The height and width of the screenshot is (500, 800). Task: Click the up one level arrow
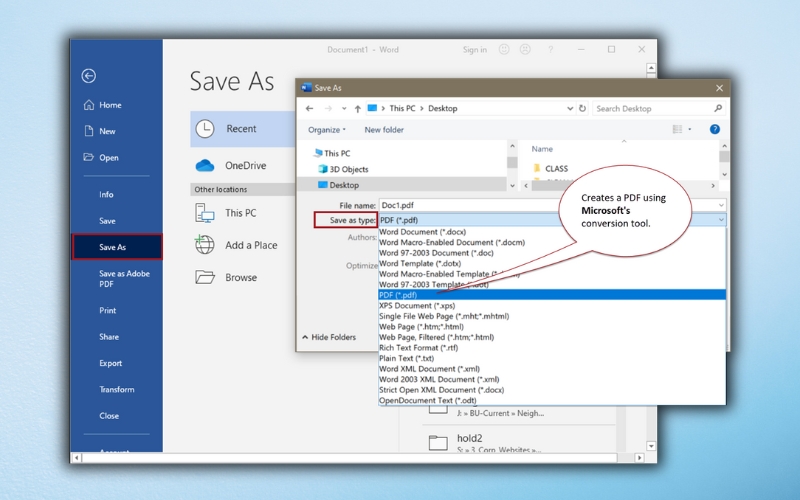coord(358,108)
